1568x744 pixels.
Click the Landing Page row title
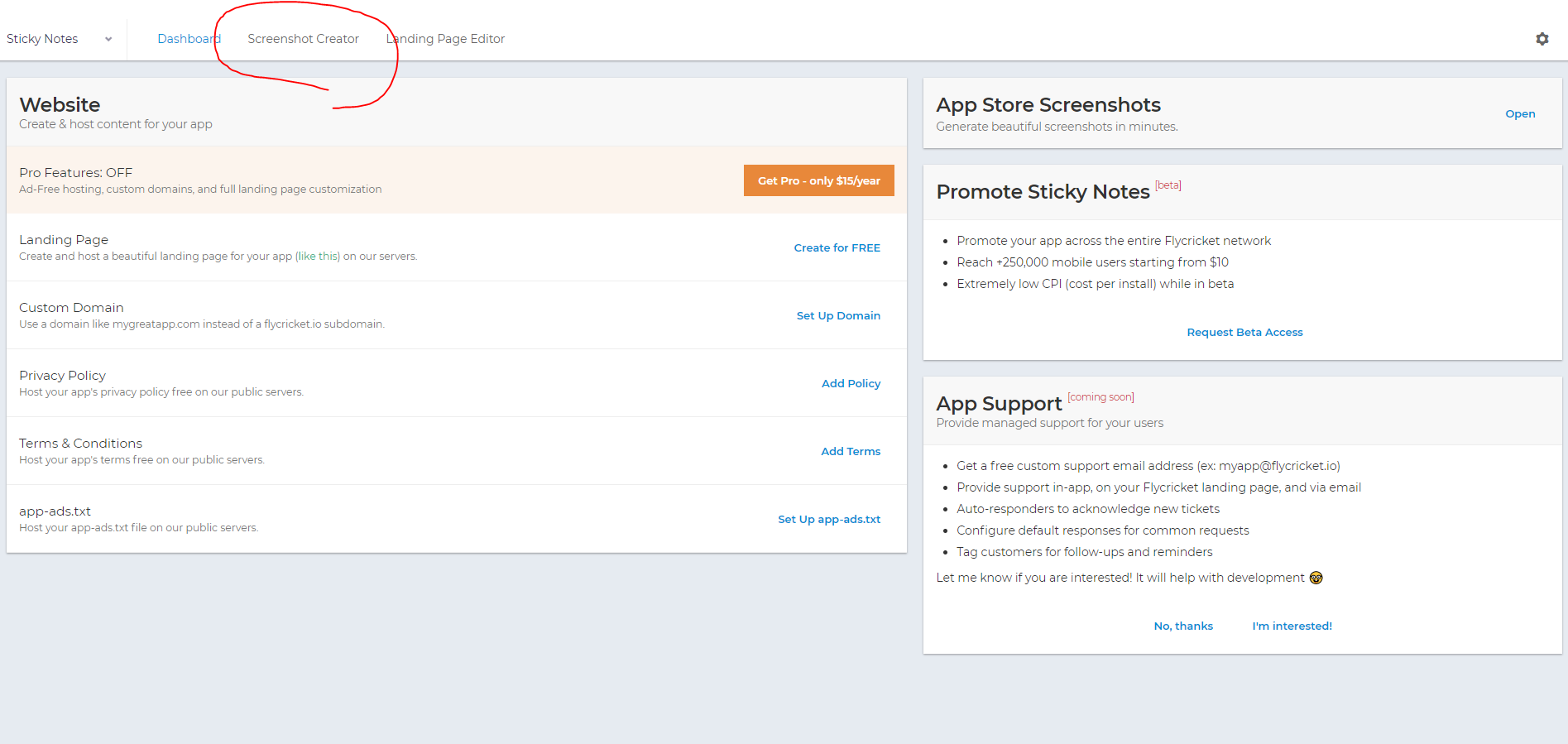click(x=64, y=239)
